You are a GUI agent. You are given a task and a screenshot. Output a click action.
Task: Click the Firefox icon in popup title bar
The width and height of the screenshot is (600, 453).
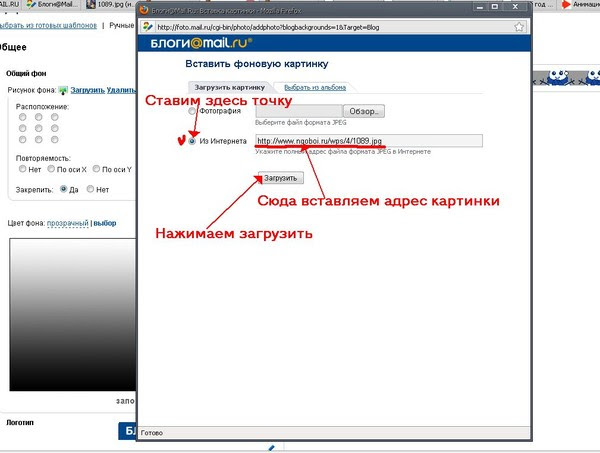(x=144, y=10)
